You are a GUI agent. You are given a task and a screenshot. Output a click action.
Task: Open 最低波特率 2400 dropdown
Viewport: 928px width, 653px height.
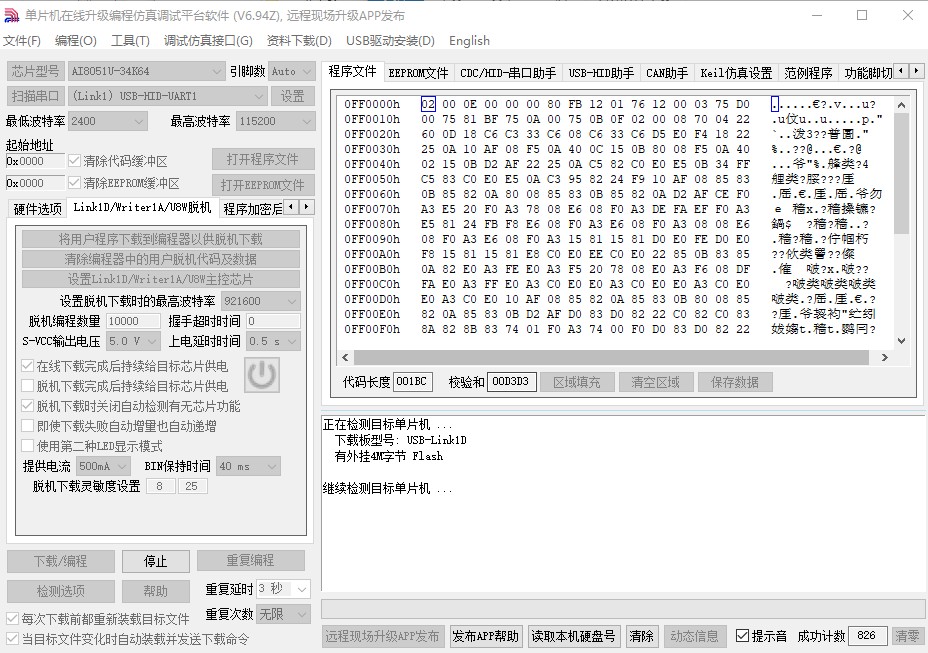tap(107, 121)
